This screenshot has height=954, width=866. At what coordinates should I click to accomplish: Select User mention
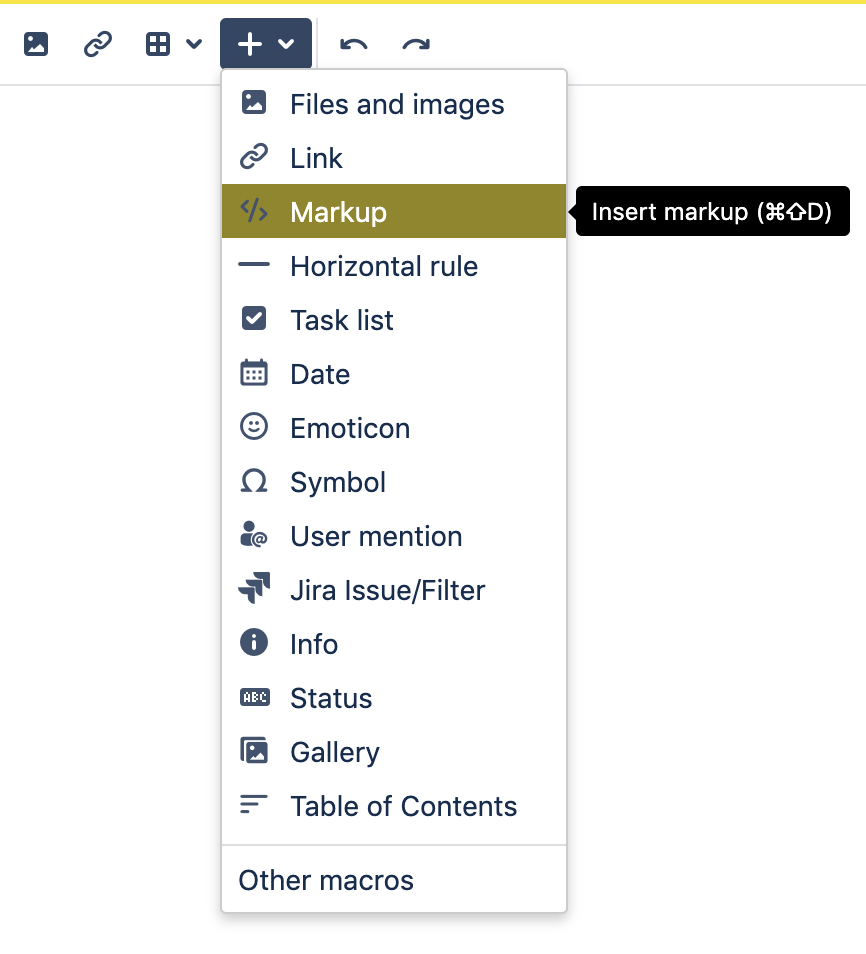(x=375, y=536)
